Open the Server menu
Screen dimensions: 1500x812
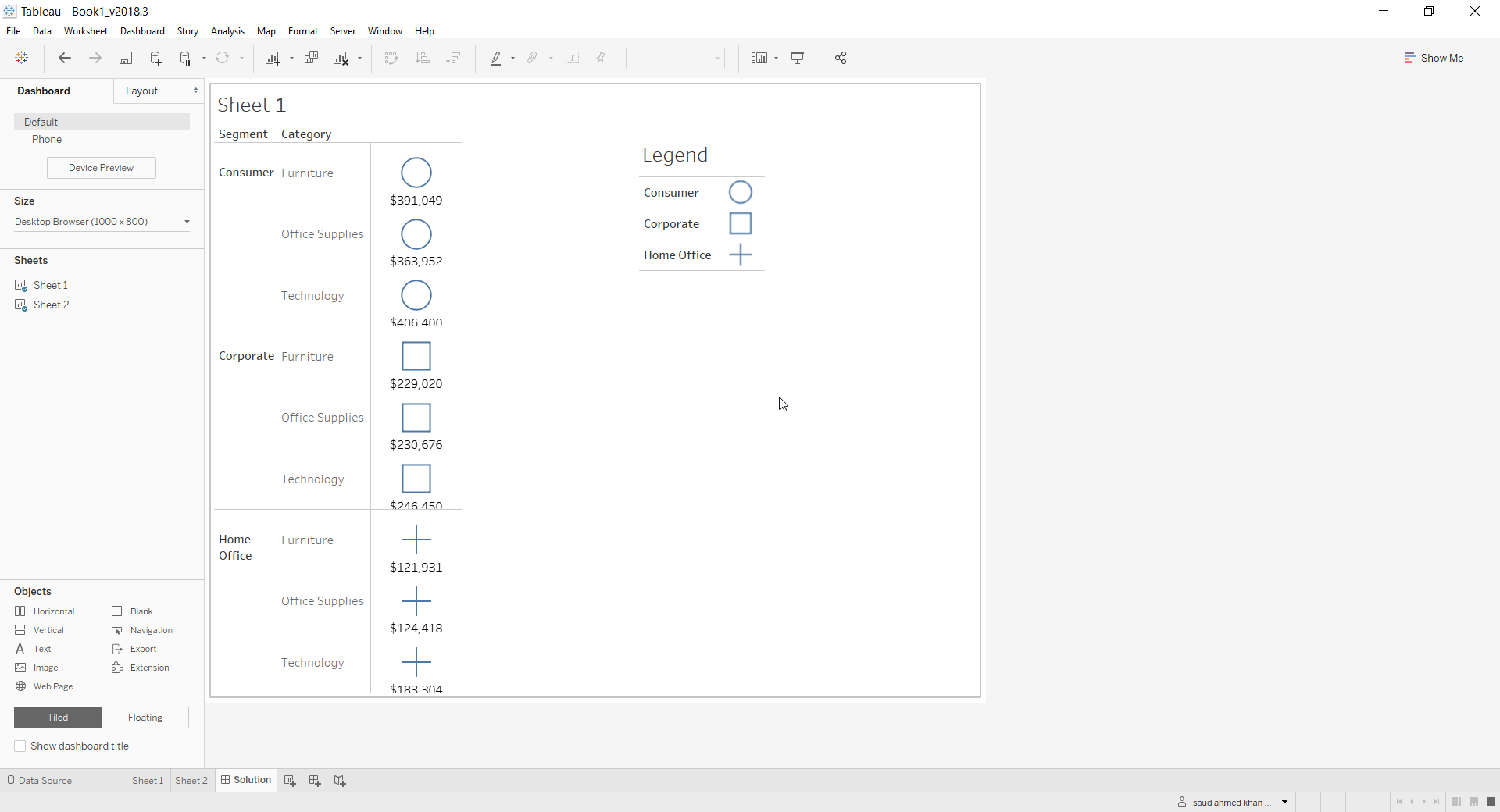[343, 31]
